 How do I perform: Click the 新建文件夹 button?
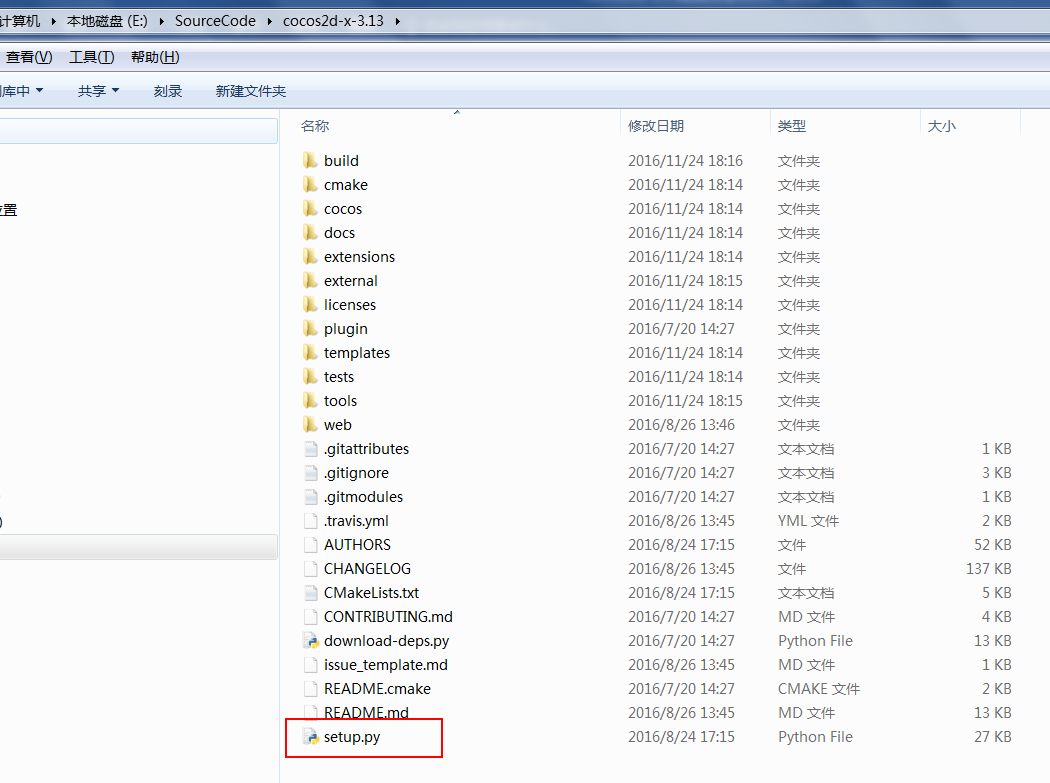(250, 90)
